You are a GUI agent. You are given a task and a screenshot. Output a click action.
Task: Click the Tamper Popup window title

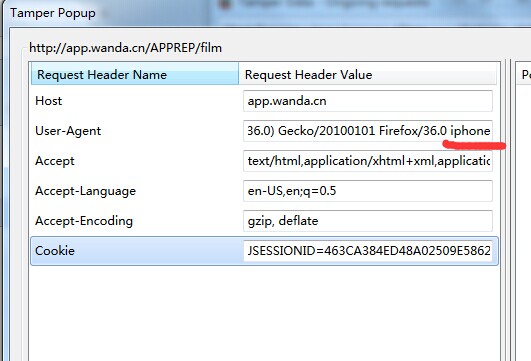tap(53, 13)
